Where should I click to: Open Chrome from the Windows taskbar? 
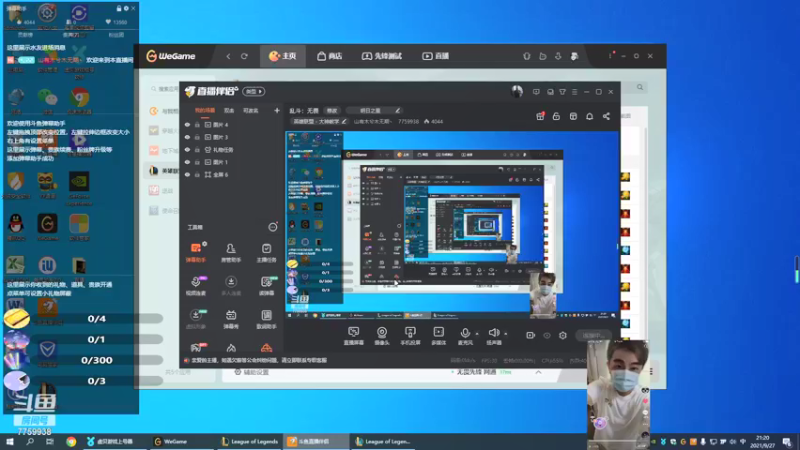pos(71,442)
